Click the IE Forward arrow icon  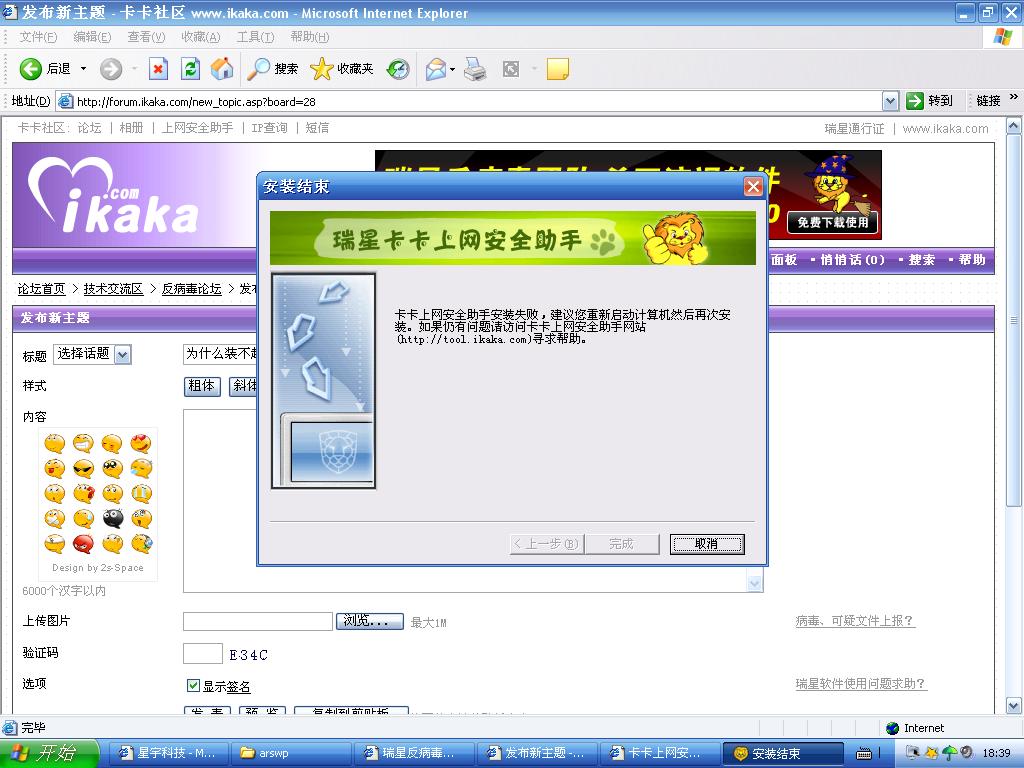(x=111, y=69)
